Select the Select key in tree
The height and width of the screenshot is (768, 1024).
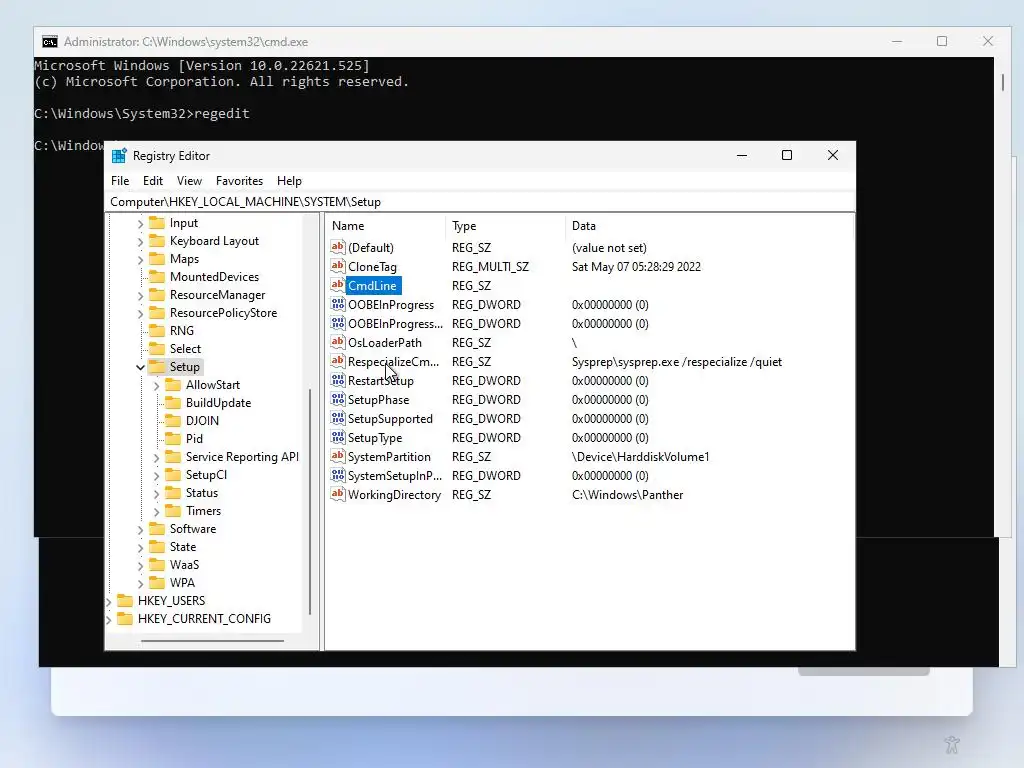tap(185, 349)
